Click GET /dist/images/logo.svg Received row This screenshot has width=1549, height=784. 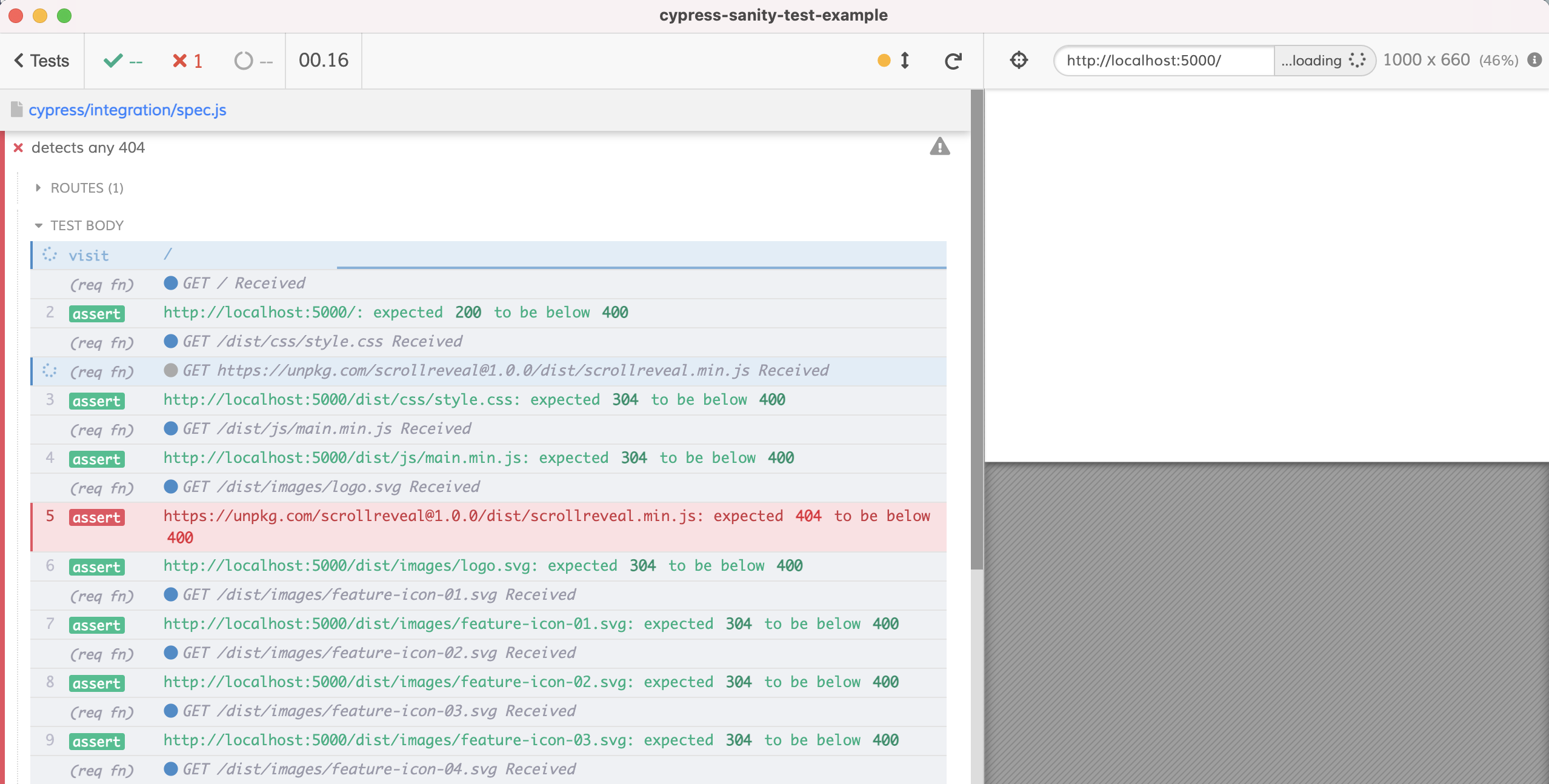[488, 487]
